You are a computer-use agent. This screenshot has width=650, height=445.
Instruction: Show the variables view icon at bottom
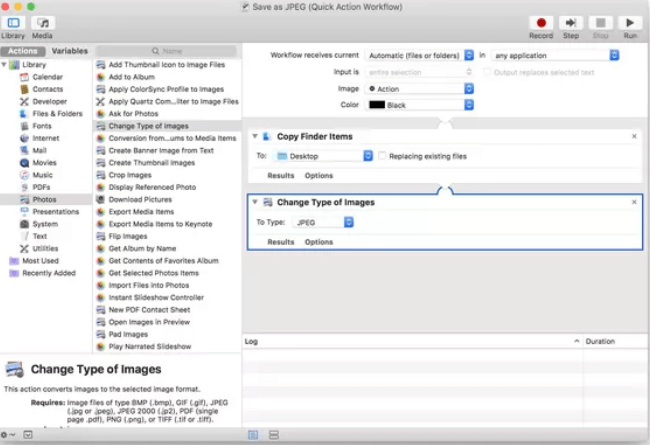click(274, 435)
